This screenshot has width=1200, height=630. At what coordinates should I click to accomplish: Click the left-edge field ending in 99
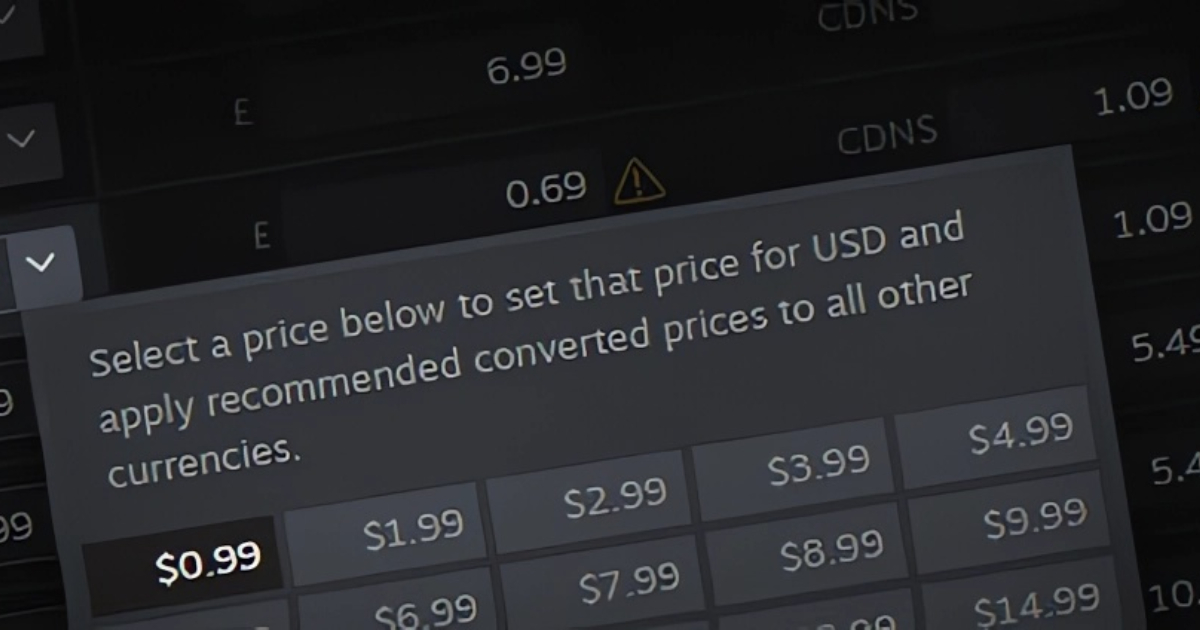[x=17, y=527]
